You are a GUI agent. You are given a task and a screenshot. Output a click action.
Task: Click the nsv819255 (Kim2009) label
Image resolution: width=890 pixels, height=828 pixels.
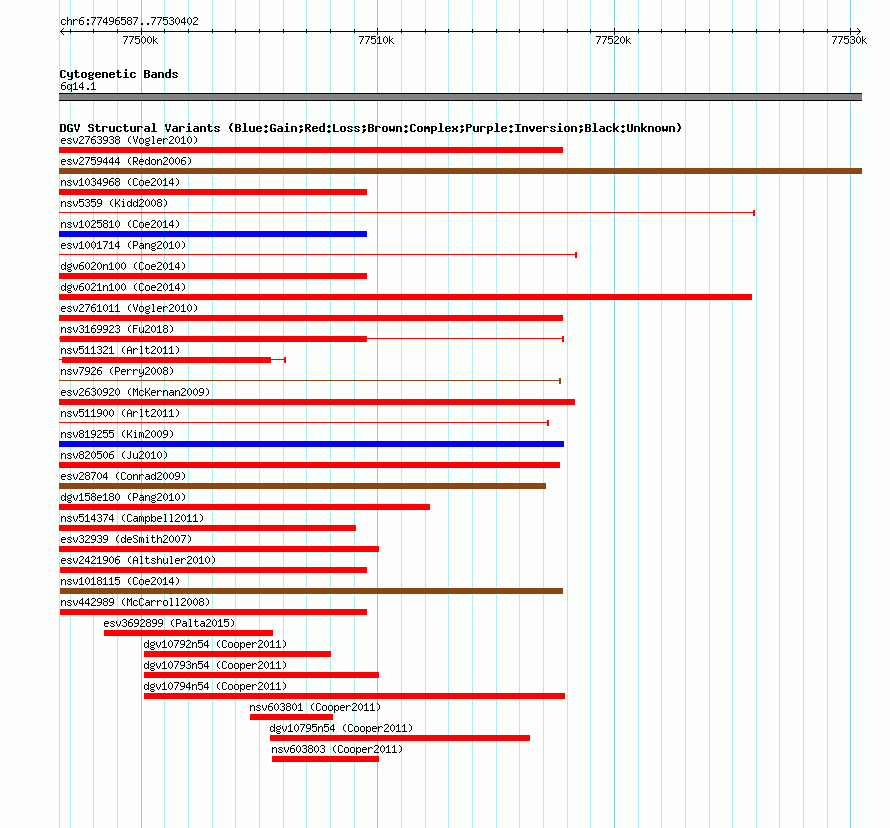(117, 434)
